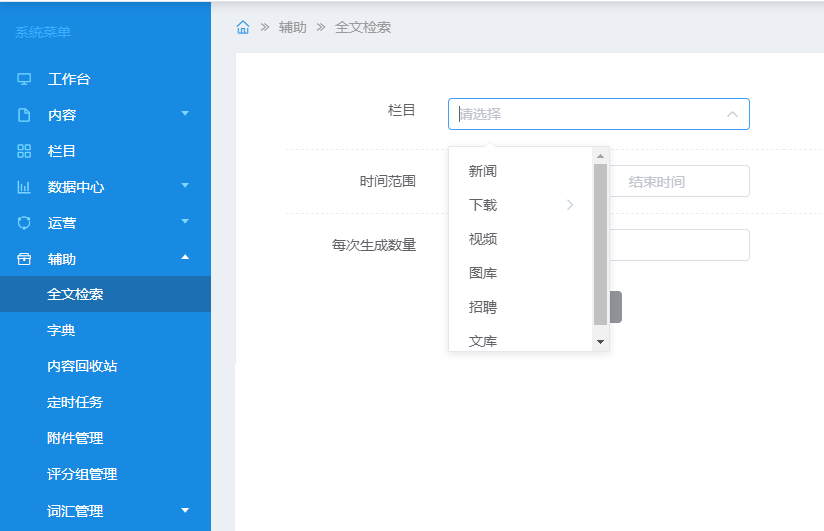Click the 运营 icon in sidebar
This screenshot has width=824, height=531.
coord(24,223)
